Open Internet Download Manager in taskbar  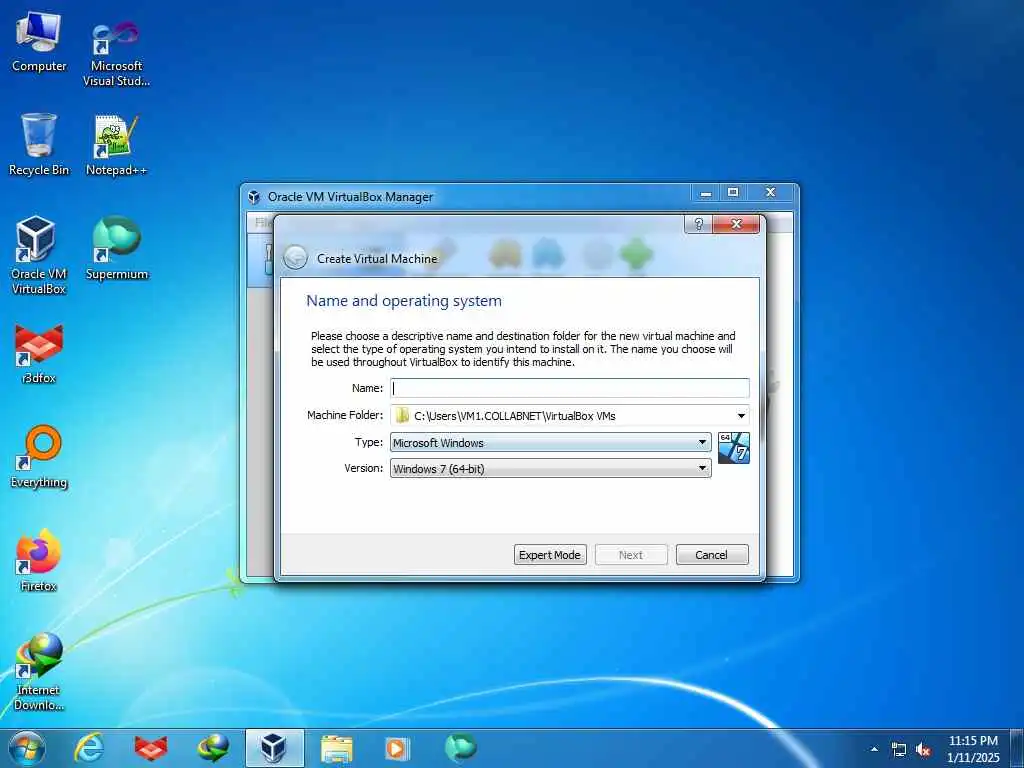pos(213,748)
